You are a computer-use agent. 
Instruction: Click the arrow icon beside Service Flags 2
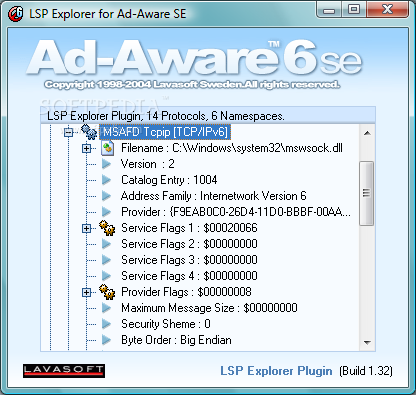(106, 244)
